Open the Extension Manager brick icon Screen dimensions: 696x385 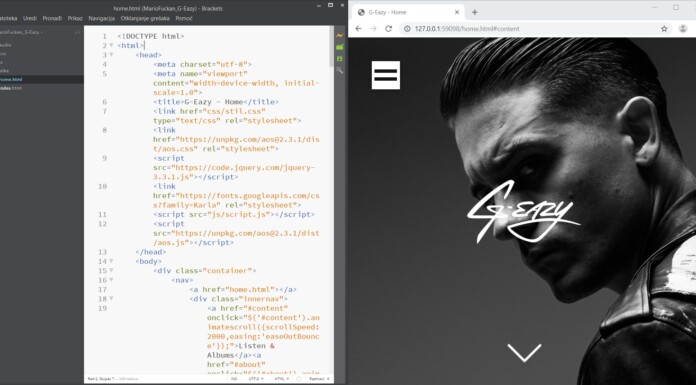click(340, 47)
